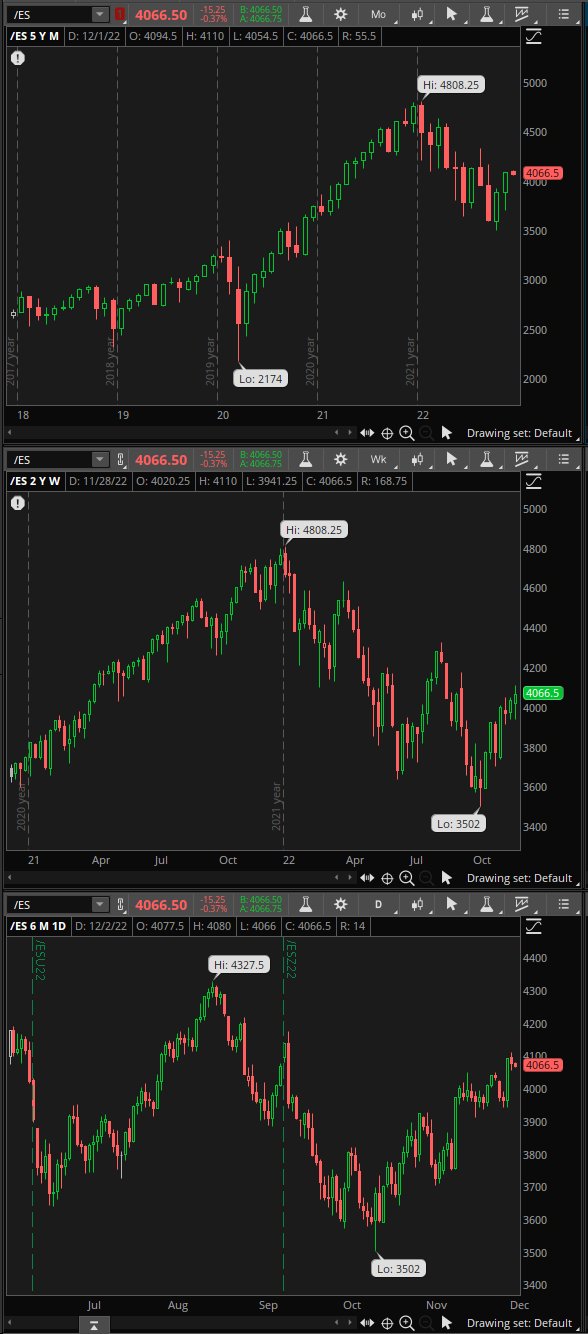Zoom in using magnifier below monthly chart

407,433
